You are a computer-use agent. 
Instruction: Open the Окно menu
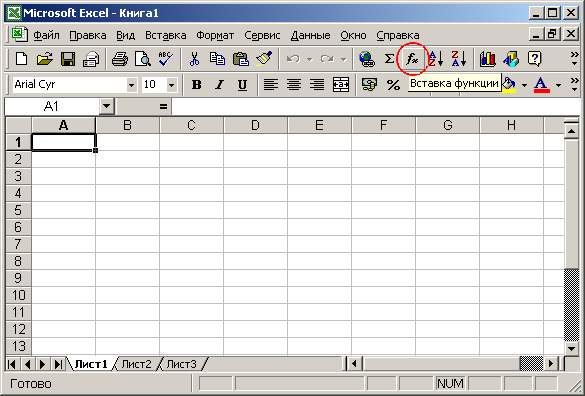[353, 35]
